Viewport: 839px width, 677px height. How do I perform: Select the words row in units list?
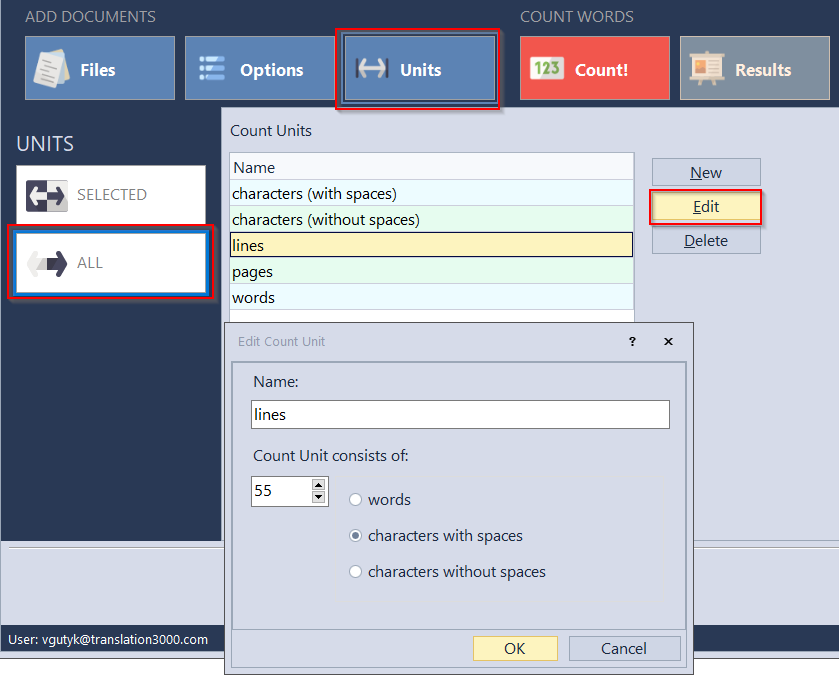[x=431, y=298]
